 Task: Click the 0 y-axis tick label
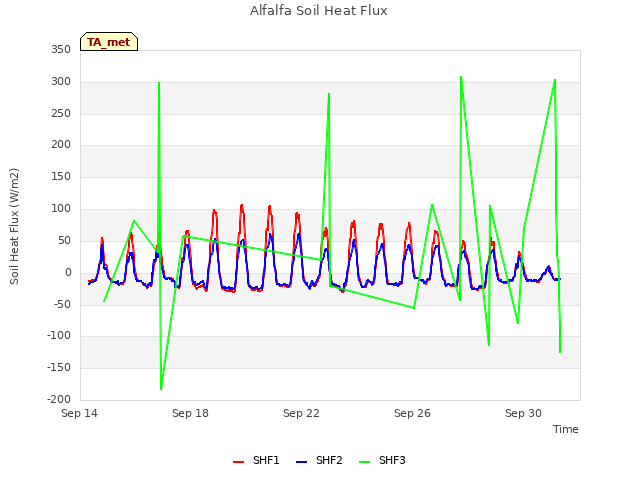click(68, 273)
